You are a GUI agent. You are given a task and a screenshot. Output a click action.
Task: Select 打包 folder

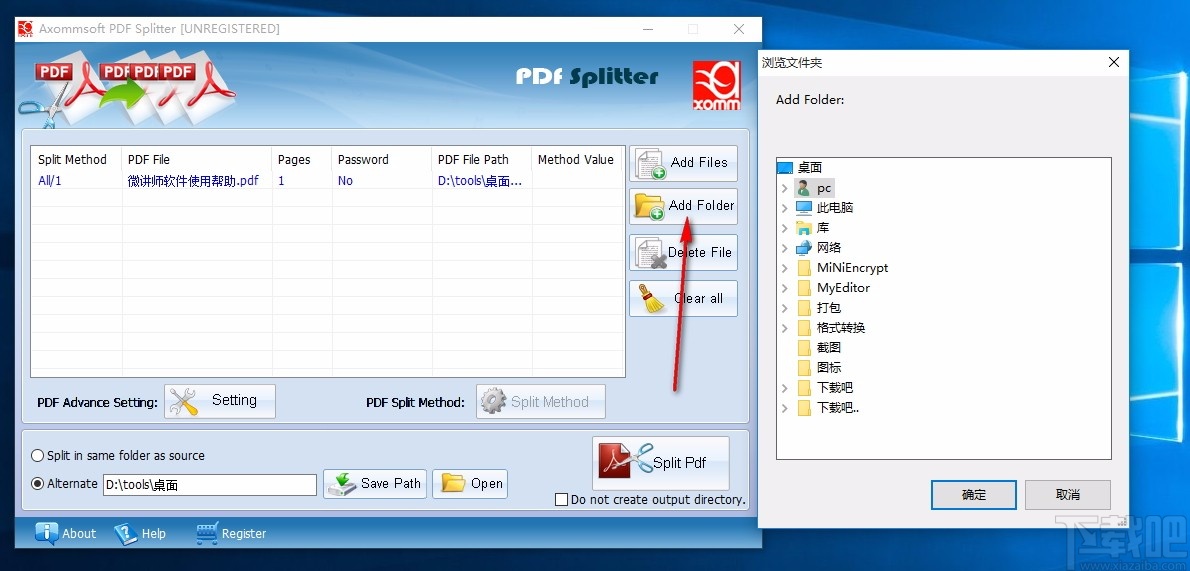click(x=829, y=308)
